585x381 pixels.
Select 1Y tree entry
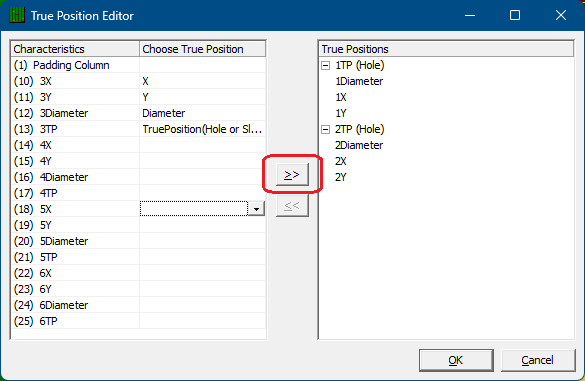[341, 113]
